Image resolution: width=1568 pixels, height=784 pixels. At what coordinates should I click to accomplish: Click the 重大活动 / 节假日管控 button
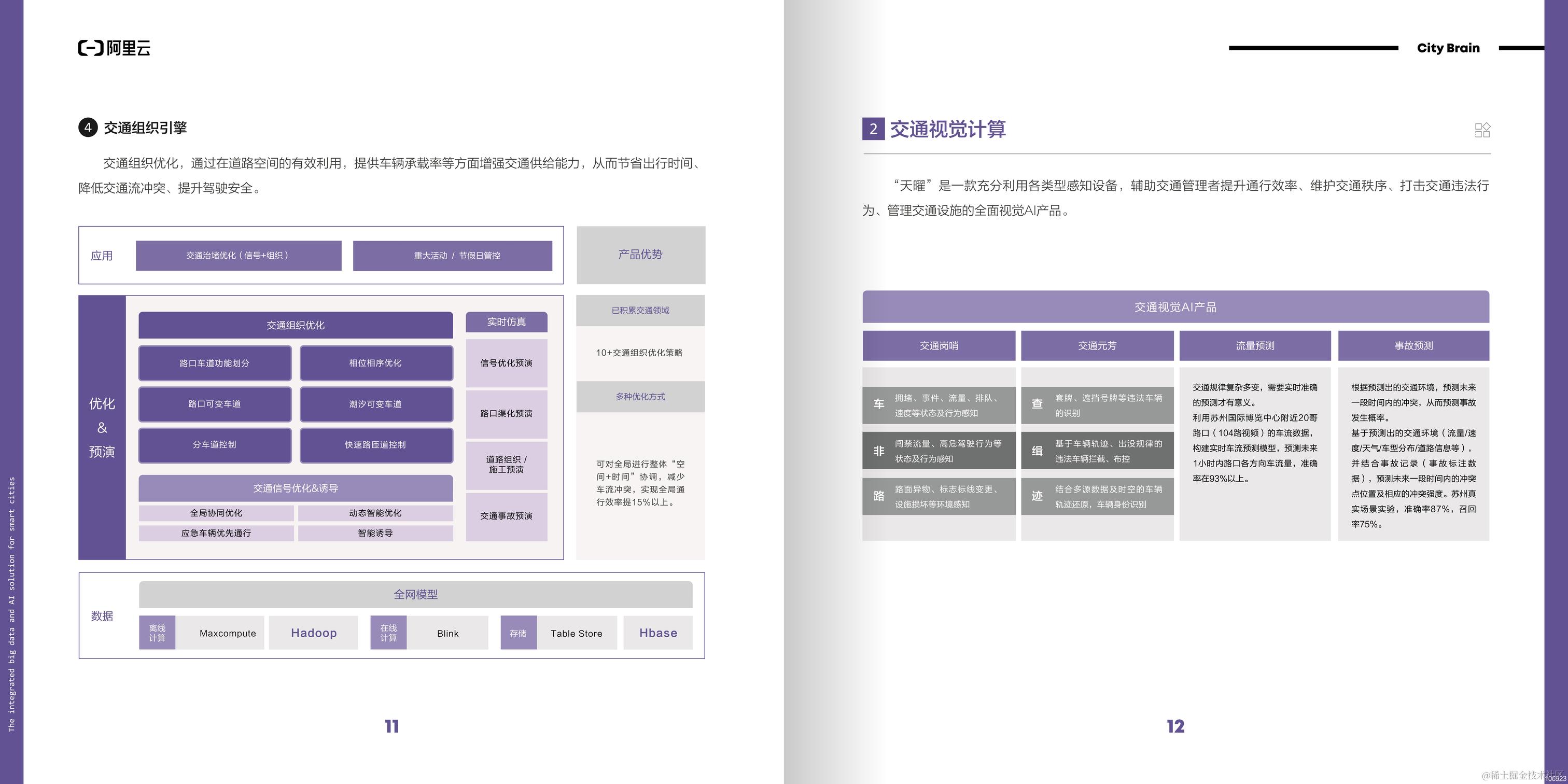click(452, 256)
